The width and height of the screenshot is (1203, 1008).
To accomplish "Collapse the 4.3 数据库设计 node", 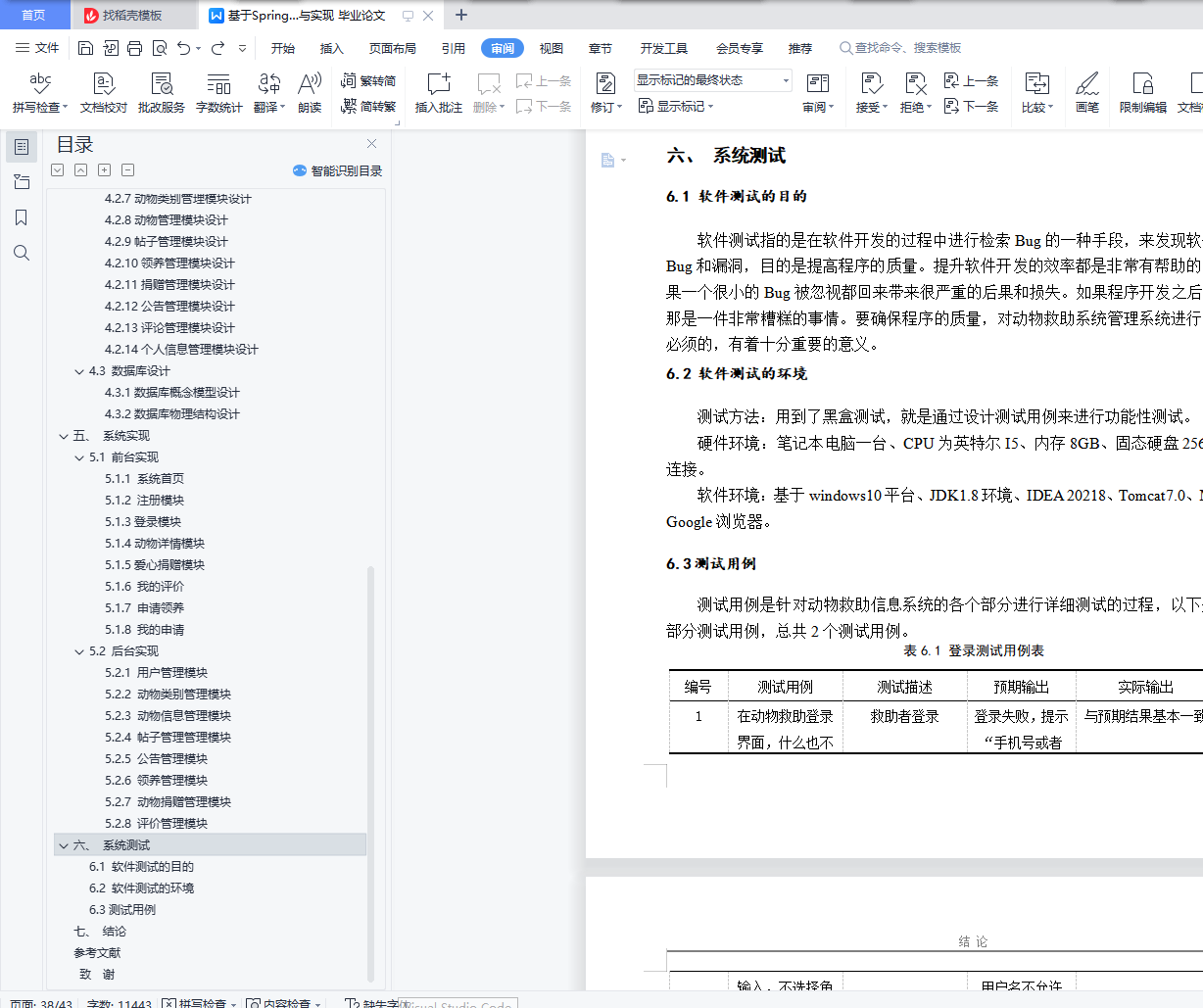I will 79,371.
